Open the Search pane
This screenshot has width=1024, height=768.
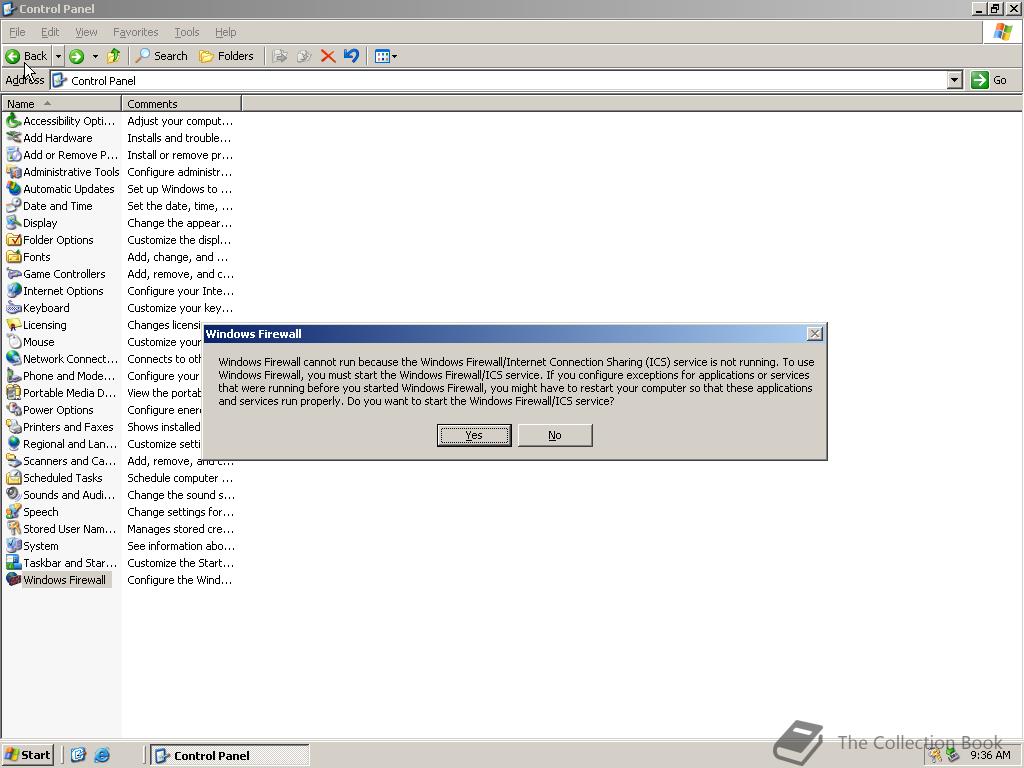pos(161,56)
